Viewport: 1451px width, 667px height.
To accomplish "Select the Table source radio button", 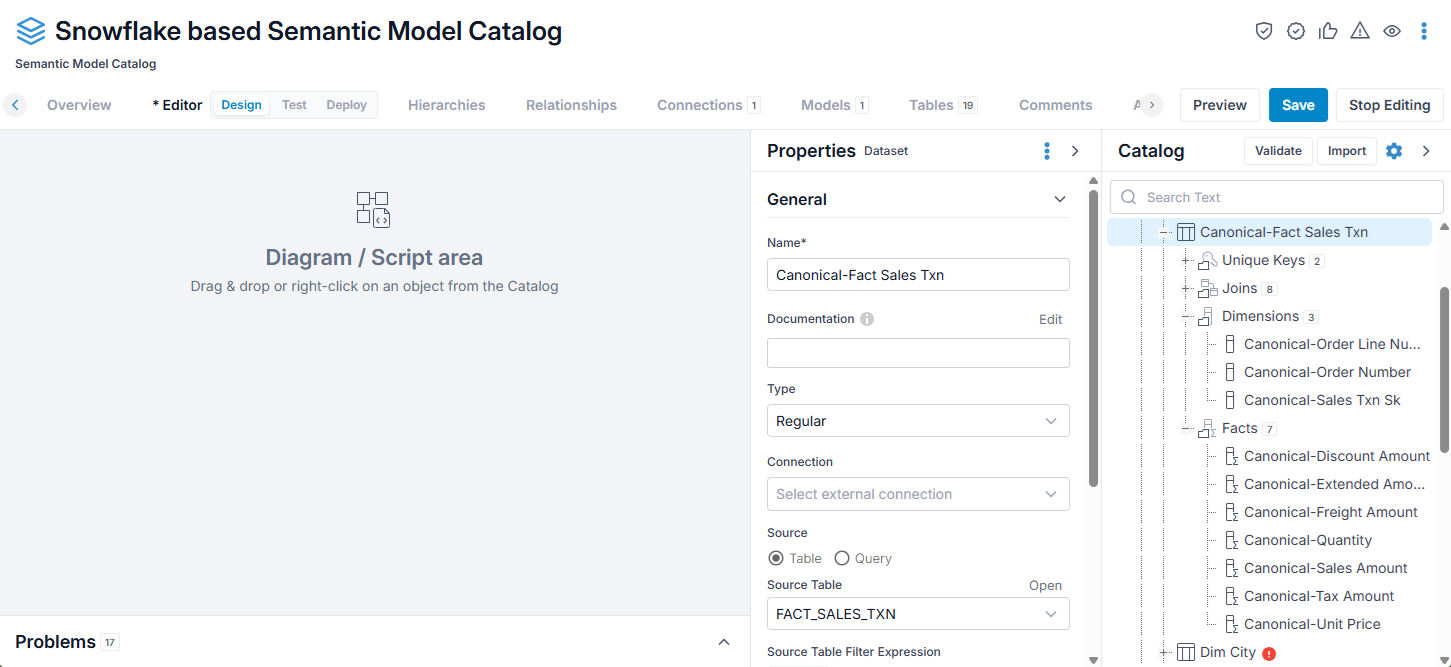I will coord(776,558).
